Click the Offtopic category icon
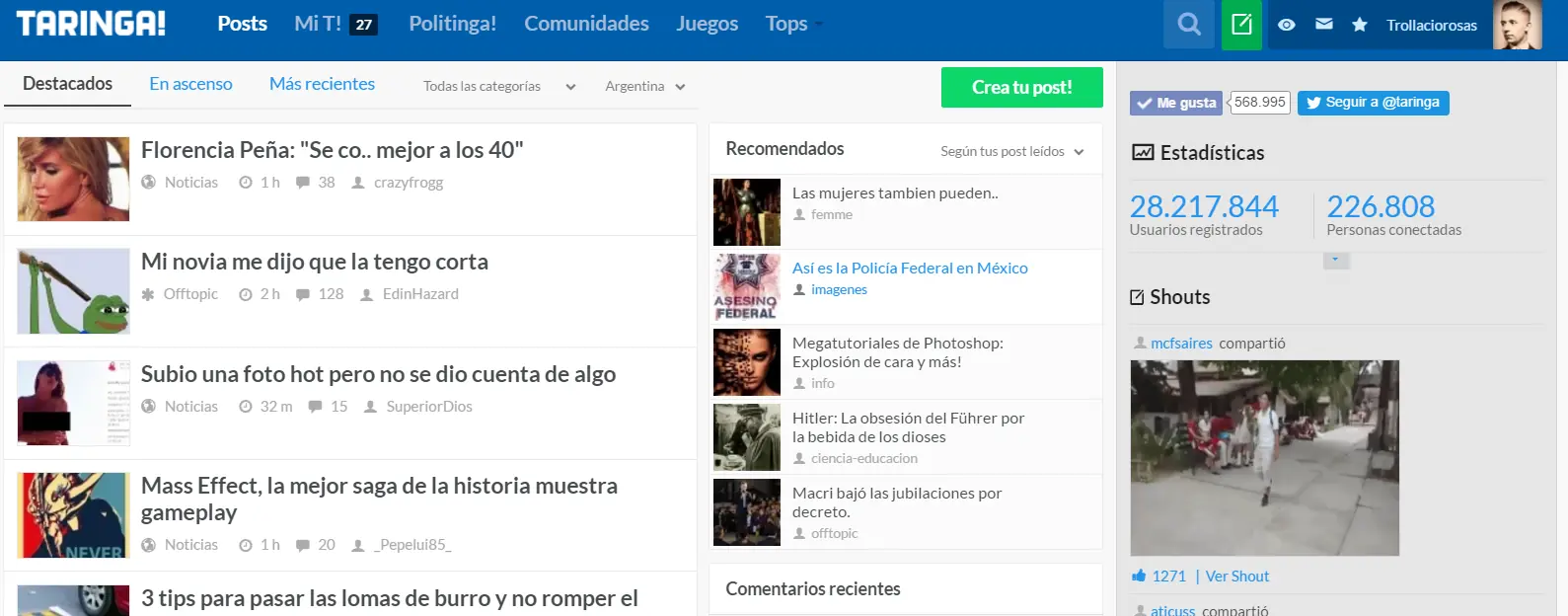This screenshot has width=1568, height=616. coord(148,294)
